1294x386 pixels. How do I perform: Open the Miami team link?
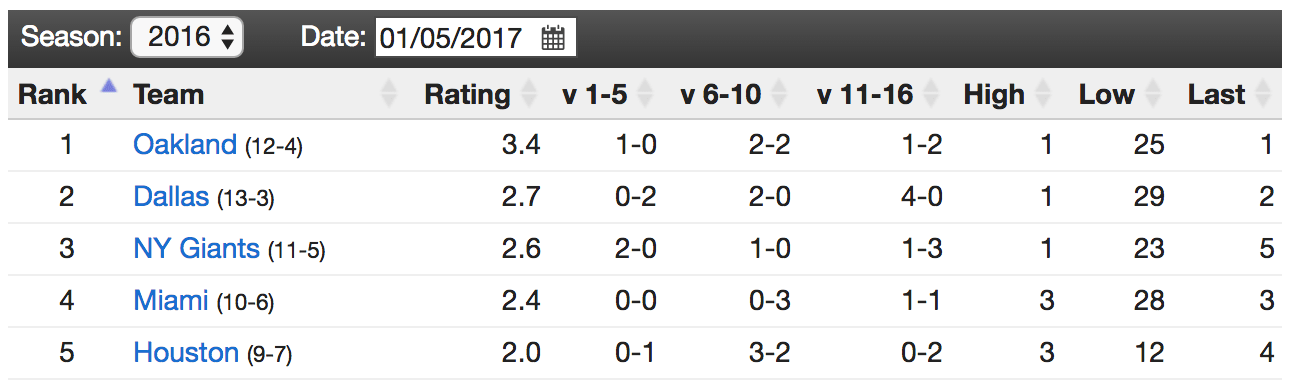point(170,300)
